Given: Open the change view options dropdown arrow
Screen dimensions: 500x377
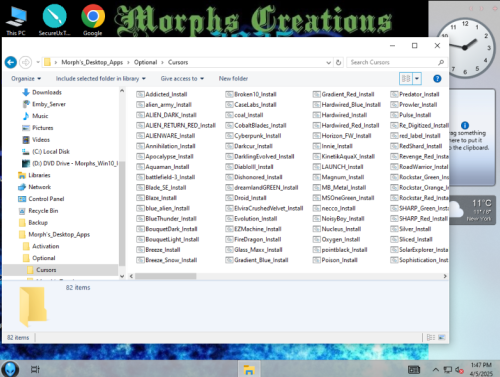Looking at the screenshot, I should 417,79.
